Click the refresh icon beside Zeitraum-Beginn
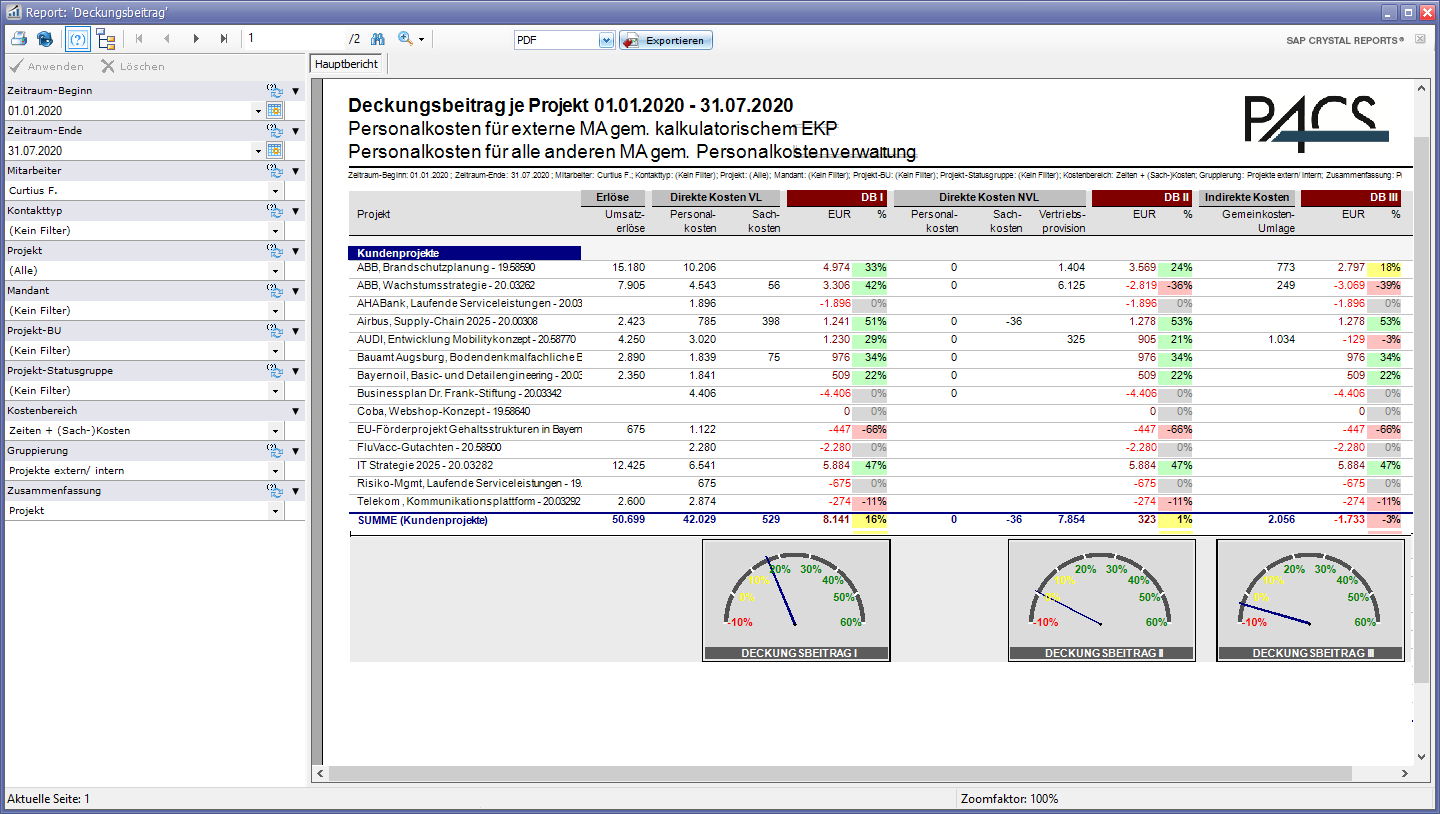This screenshot has height=814, width=1440. [274, 90]
